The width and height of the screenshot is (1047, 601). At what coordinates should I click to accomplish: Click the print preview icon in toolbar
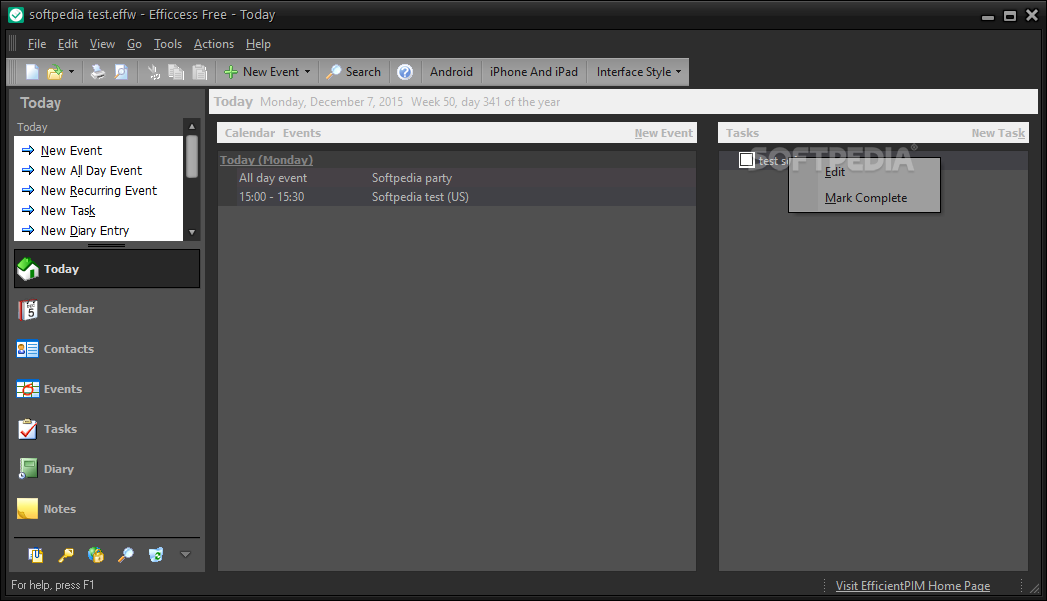pyautogui.click(x=121, y=72)
